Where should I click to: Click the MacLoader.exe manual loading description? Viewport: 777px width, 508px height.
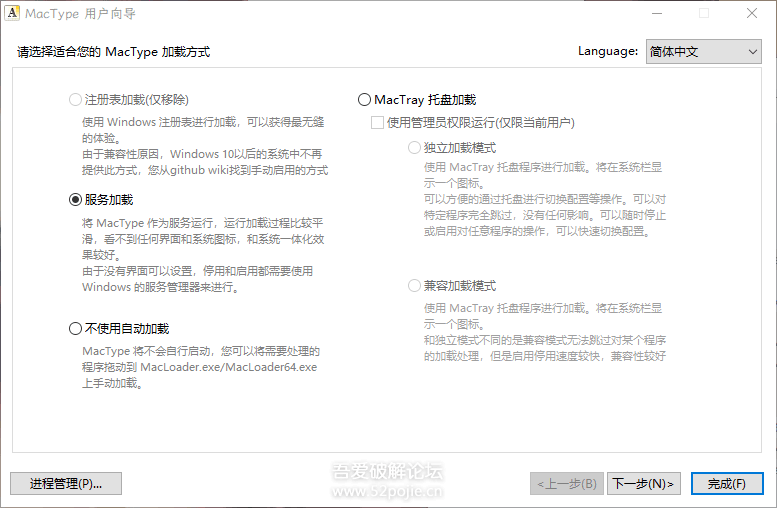tap(200, 367)
